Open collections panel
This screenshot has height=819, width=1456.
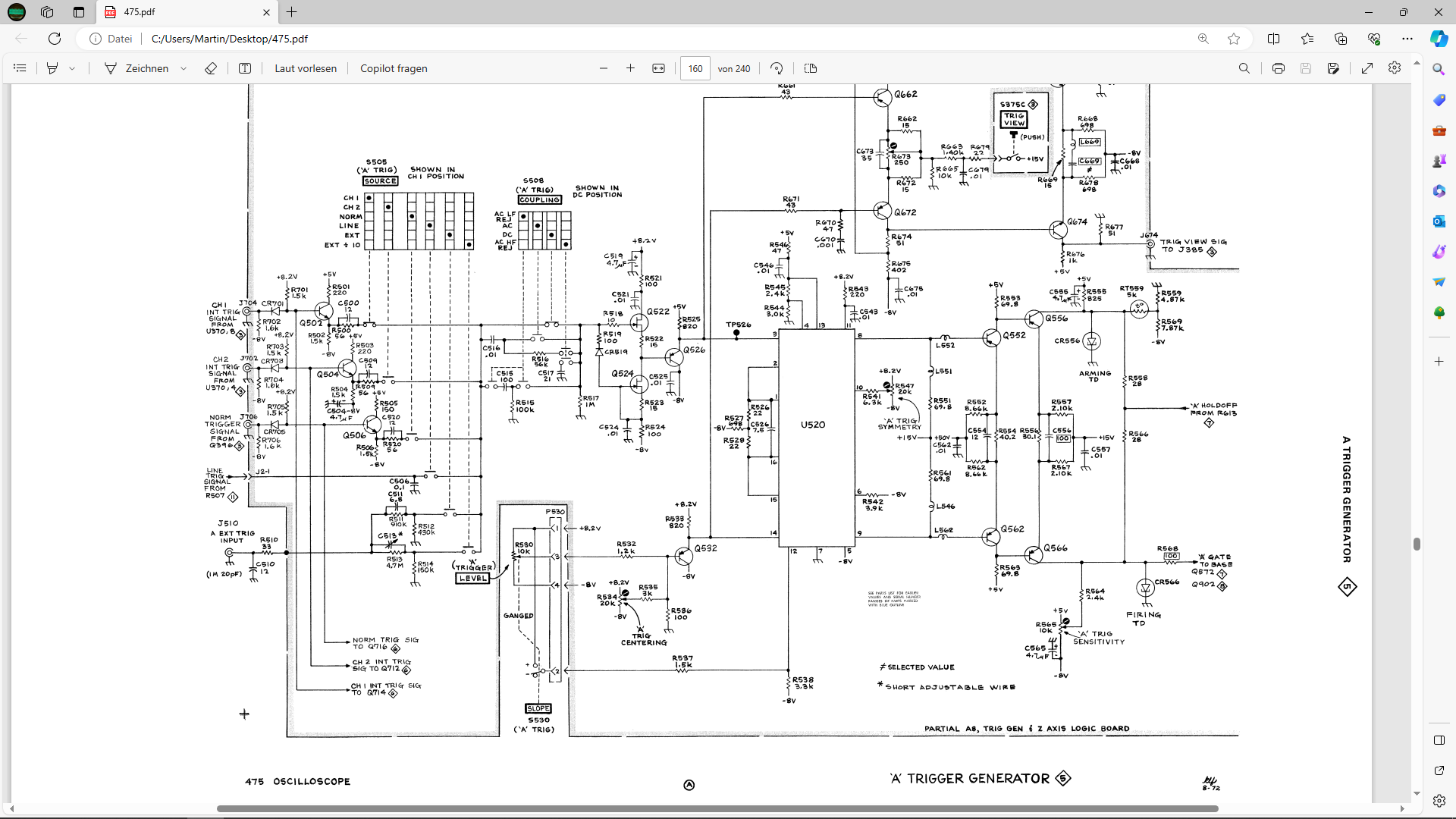1341,39
